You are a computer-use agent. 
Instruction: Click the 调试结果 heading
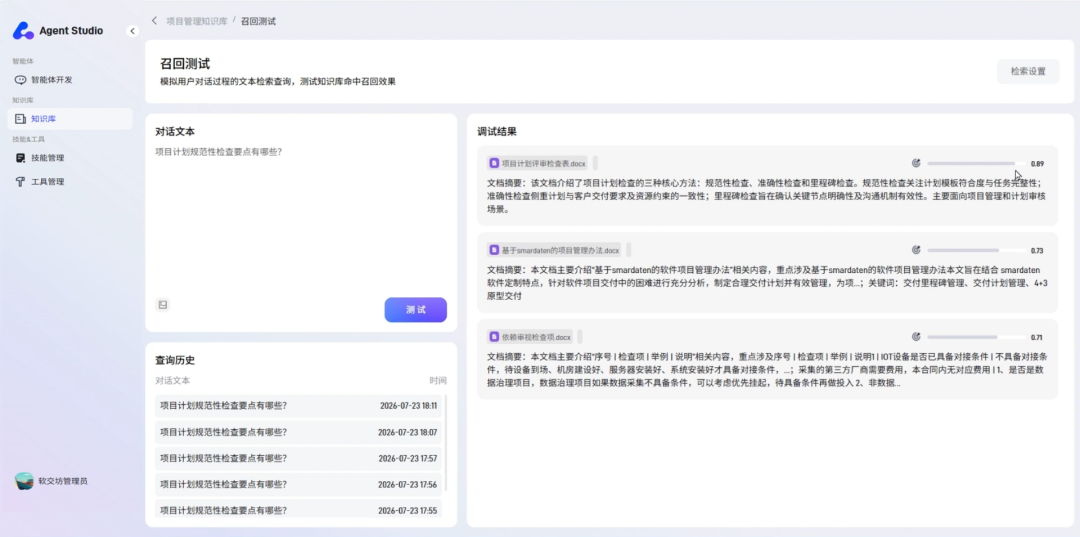[x=497, y=131]
